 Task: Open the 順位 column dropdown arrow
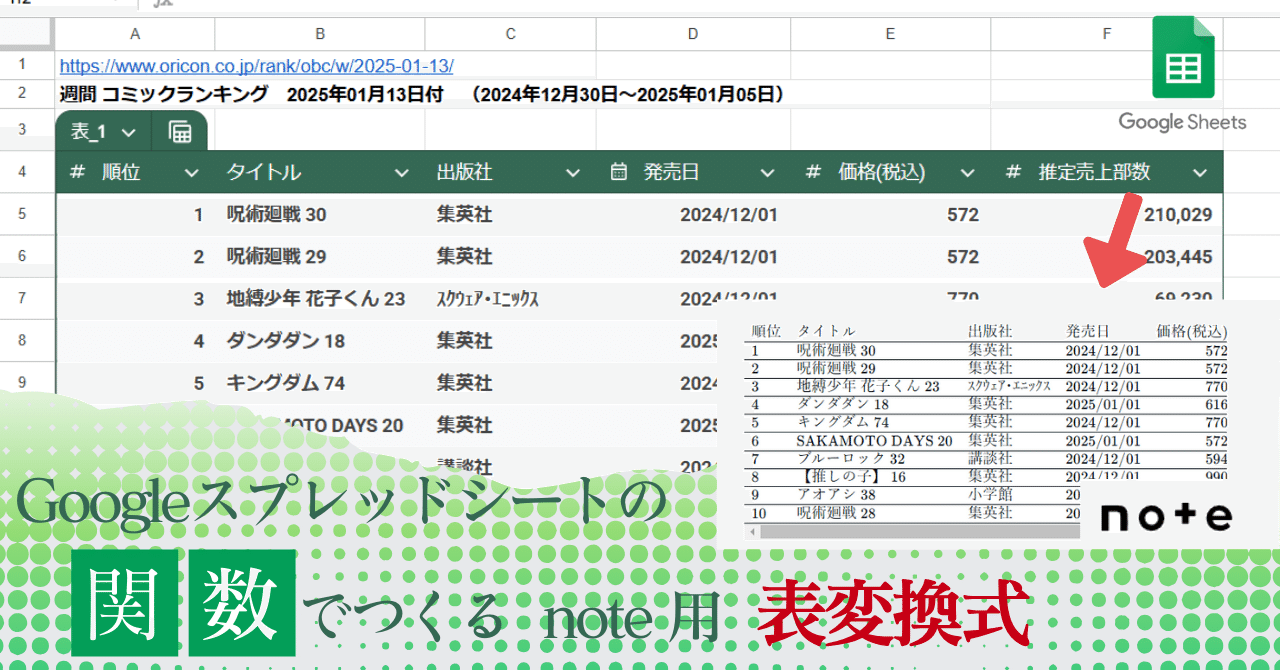[192, 173]
